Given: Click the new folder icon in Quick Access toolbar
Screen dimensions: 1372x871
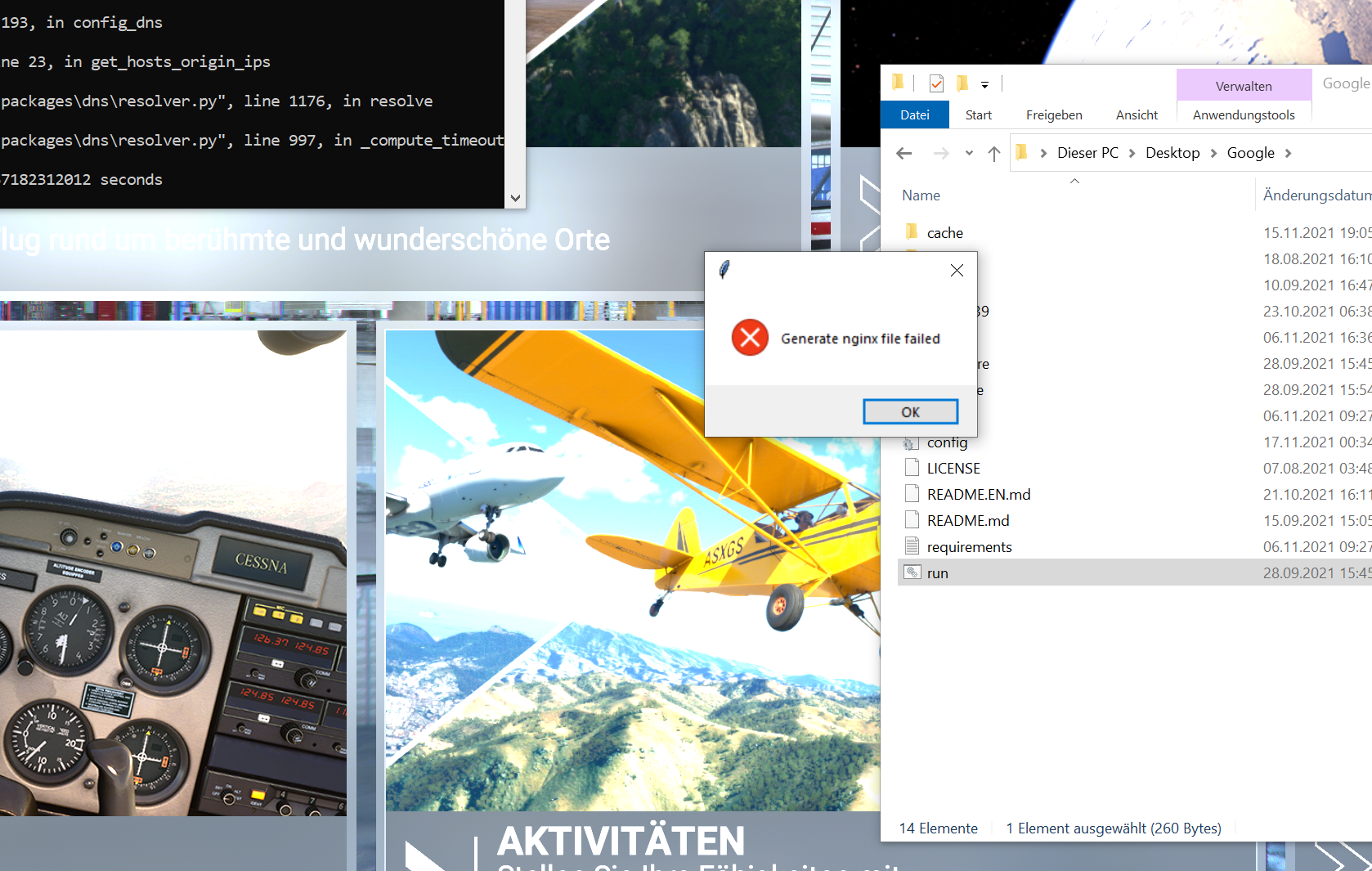Looking at the screenshot, I should click(x=962, y=83).
